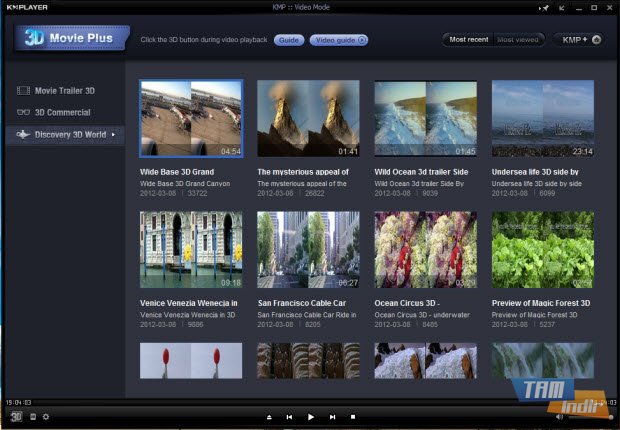The image size is (620, 430).
Task: Open the Guide button
Action: pyautogui.click(x=289, y=40)
